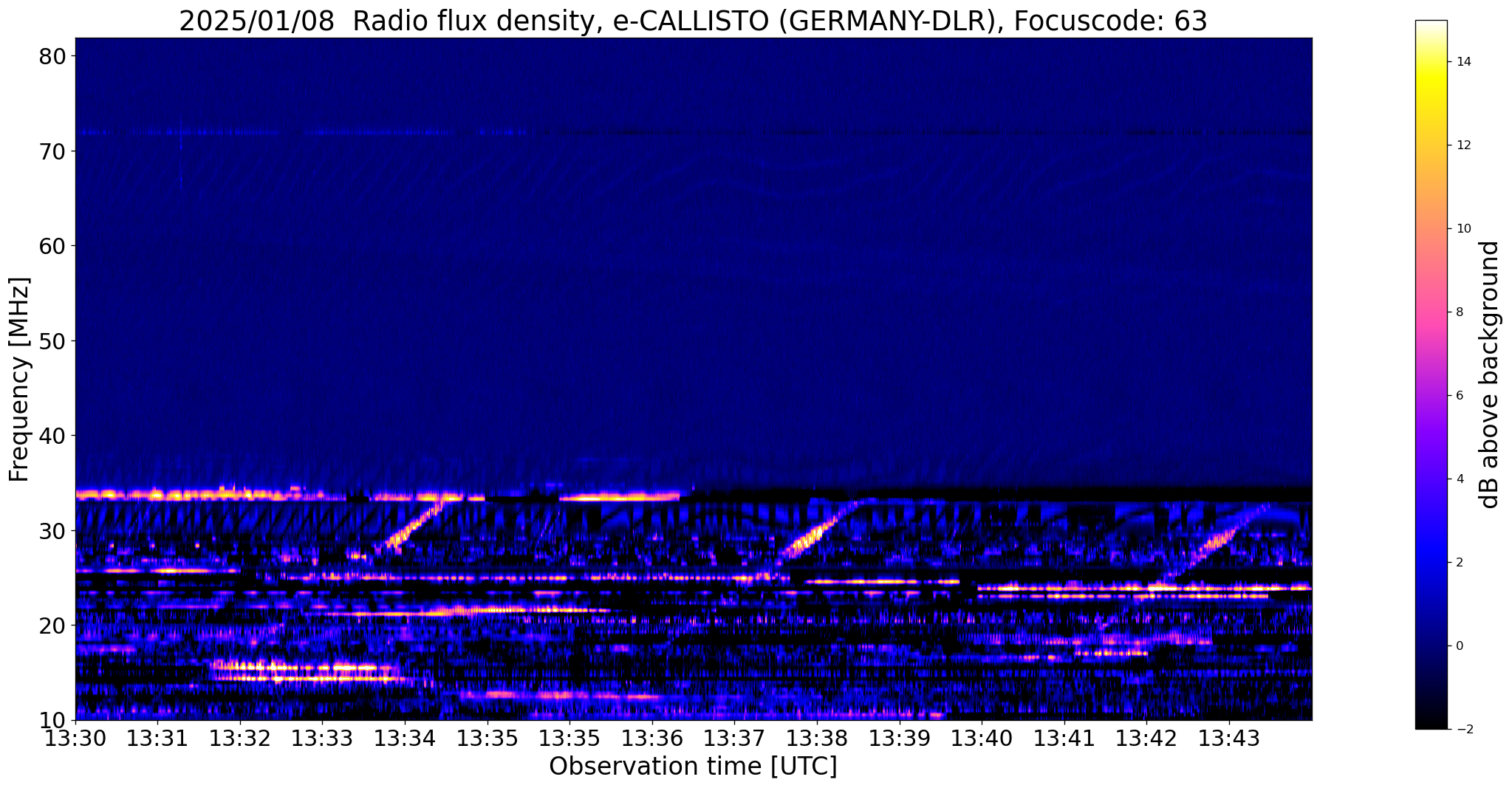Image resolution: width=1512 pixels, height=788 pixels.
Task: Click the 13:39 time tick label
Action: tap(899, 739)
